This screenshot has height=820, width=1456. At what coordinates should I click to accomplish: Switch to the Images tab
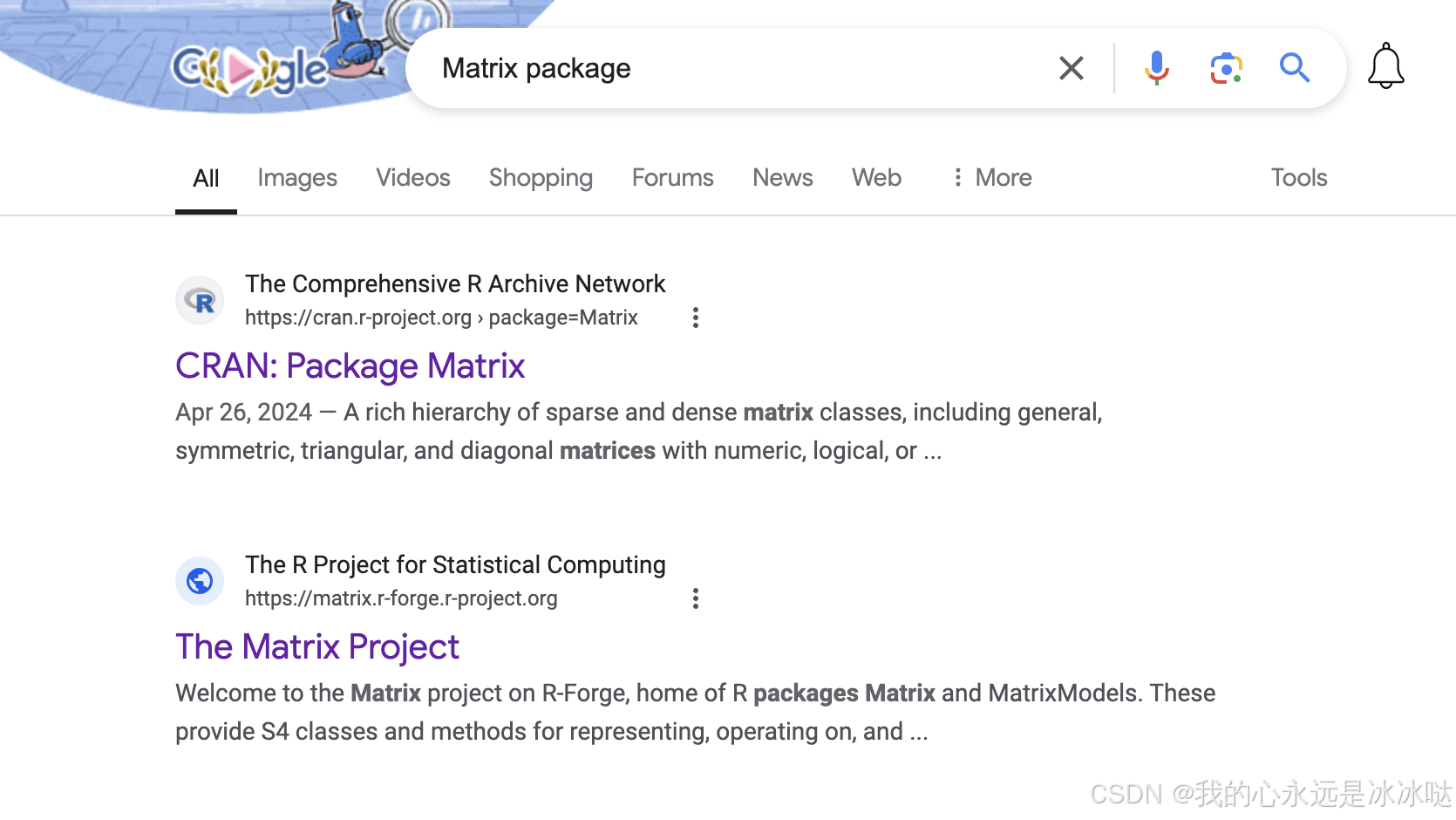tap(297, 178)
